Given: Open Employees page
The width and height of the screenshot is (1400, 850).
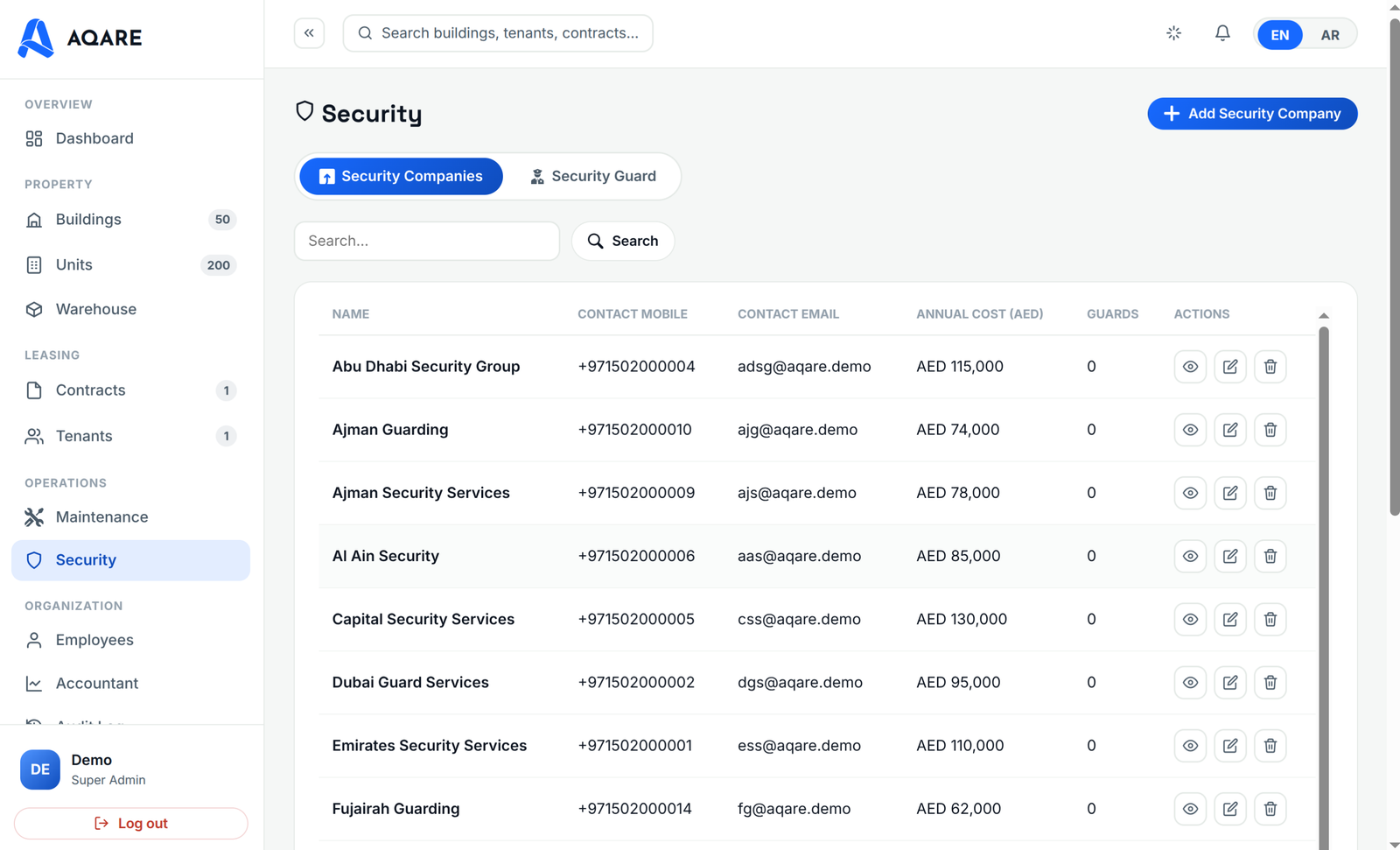Looking at the screenshot, I should tap(130, 640).
